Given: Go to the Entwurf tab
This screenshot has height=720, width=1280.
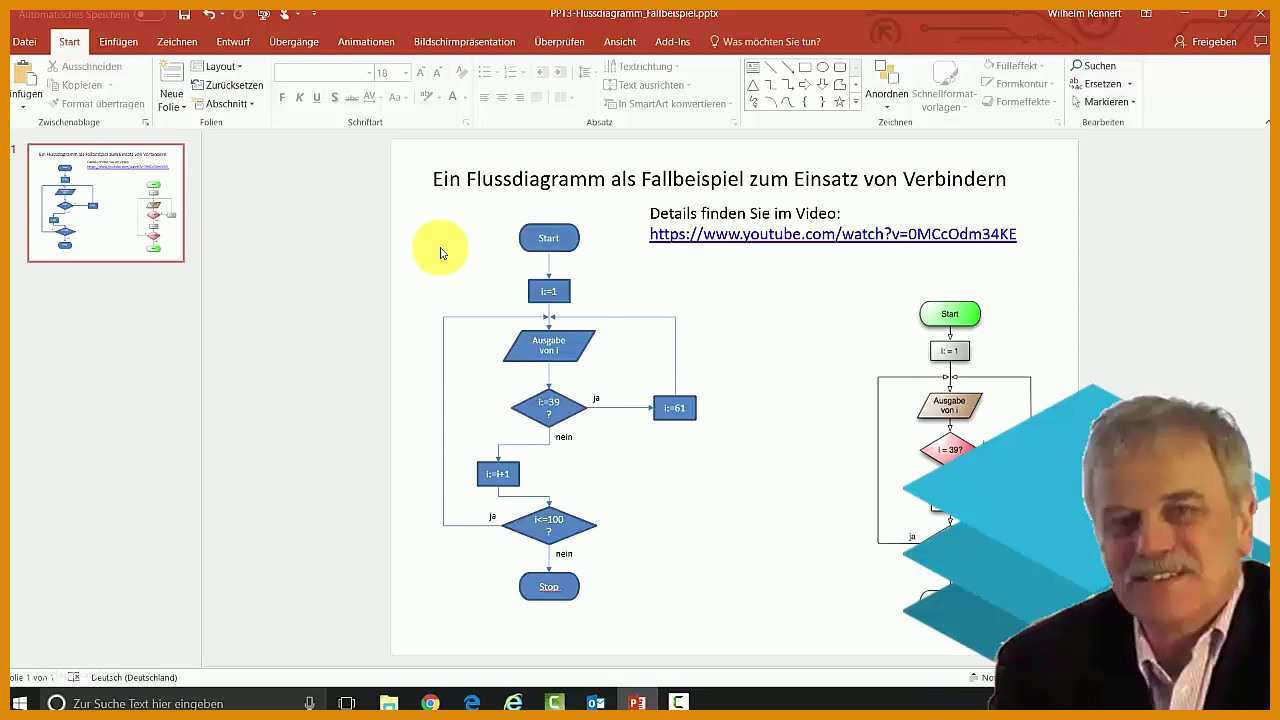Looking at the screenshot, I should click(233, 42).
